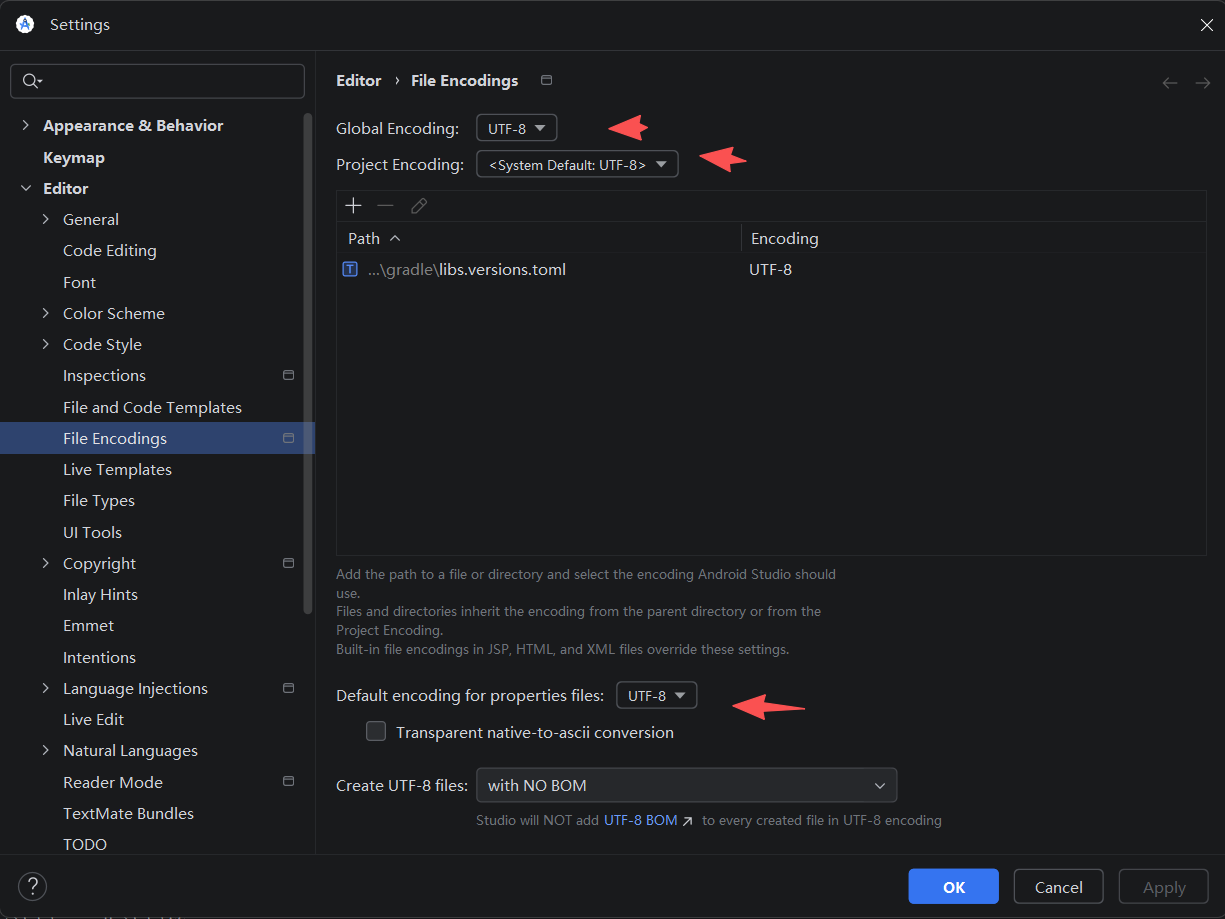Click the Android Studio logo in title bar
This screenshot has height=919, width=1225.
[x=25, y=24]
